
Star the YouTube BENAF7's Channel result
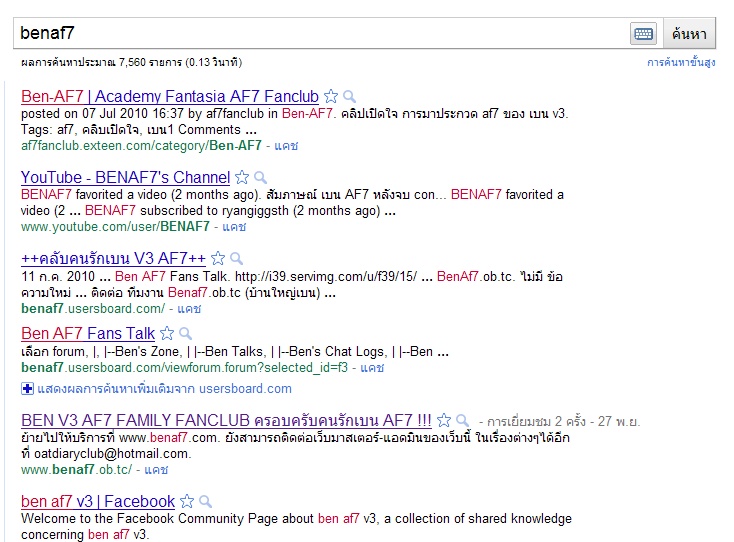tap(242, 177)
